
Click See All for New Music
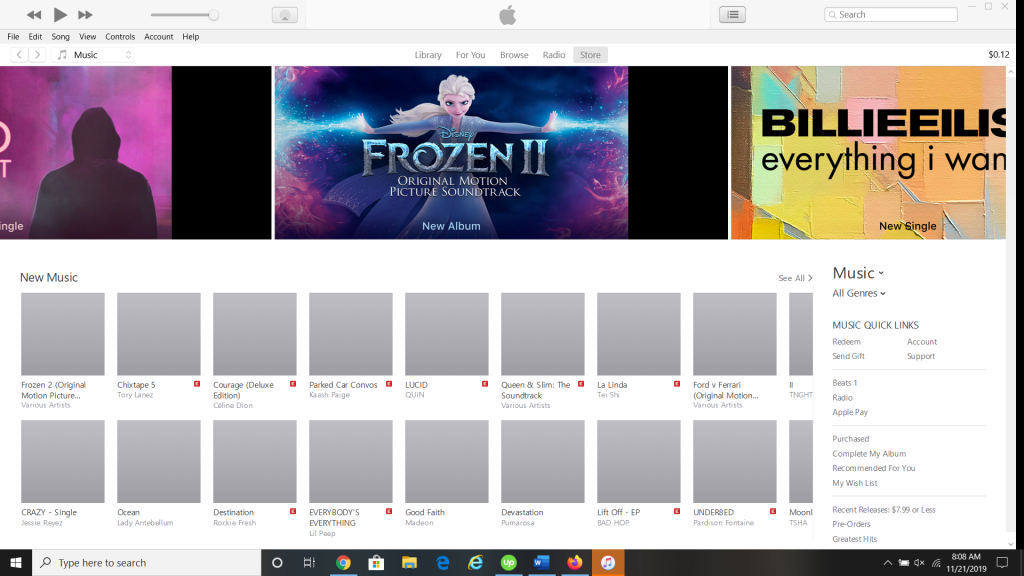pyautogui.click(x=795, y=278)
